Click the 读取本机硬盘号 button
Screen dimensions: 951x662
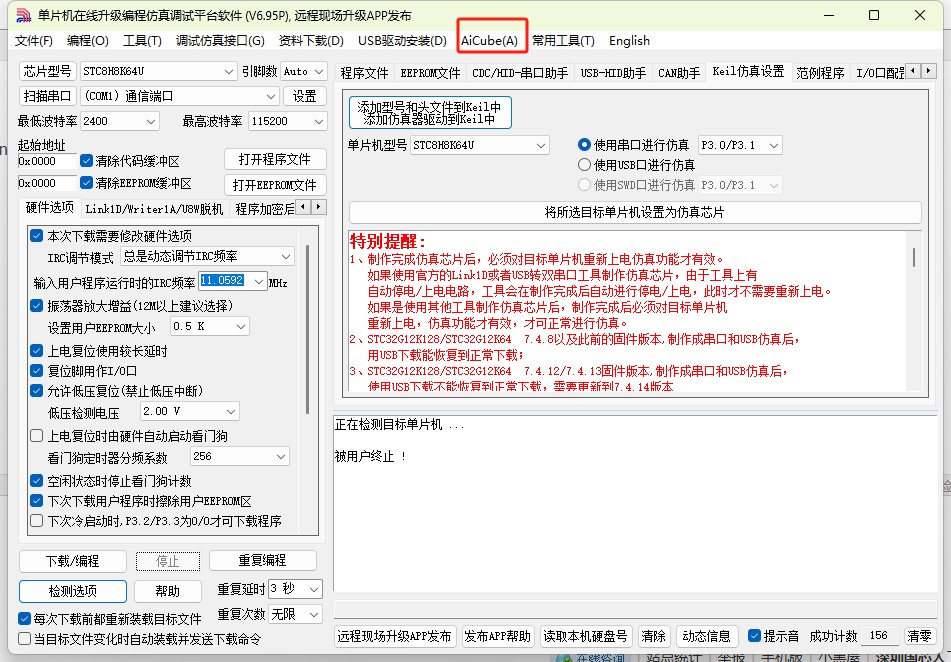coord(585,636)
